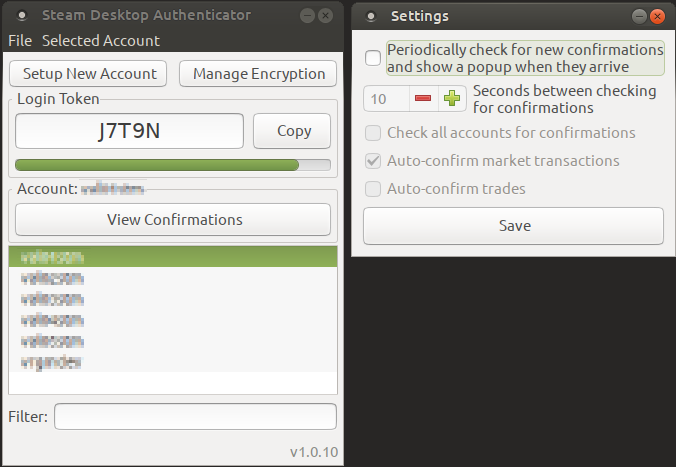Minimize the Steam Desktop Authenticator window

tap(307, 16)
